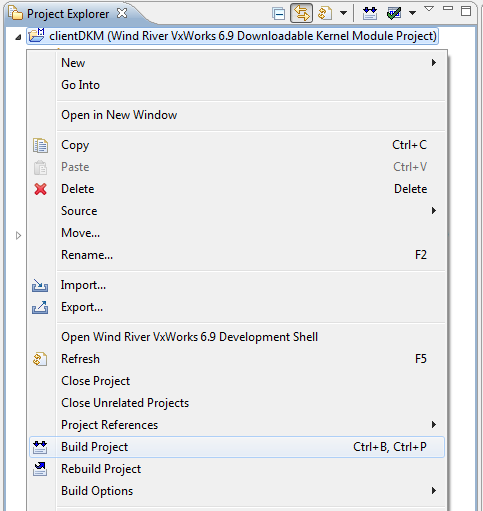
Task: Click Copy in the context menu
Action: click(237, 145)
